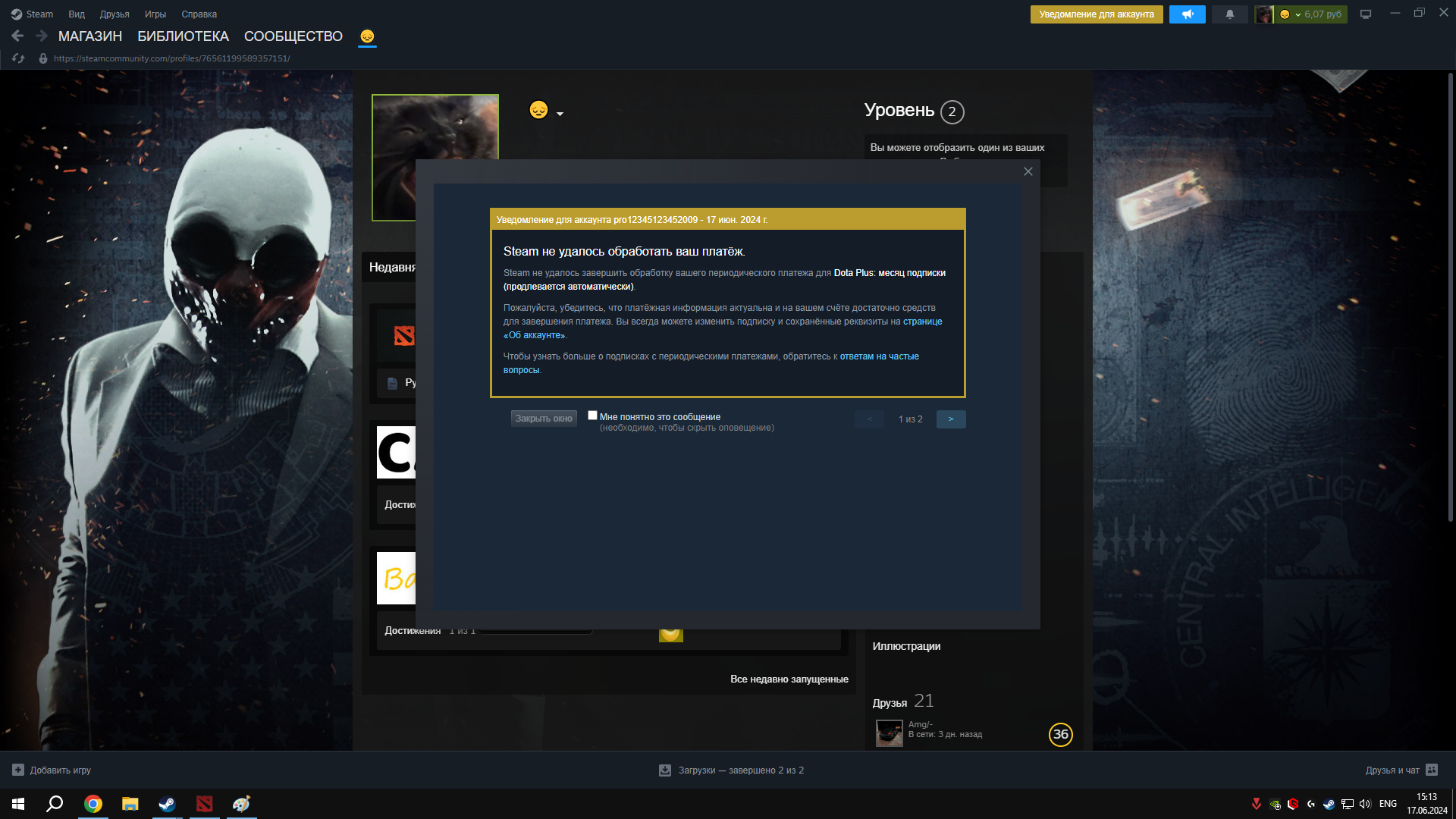Click the page vertical scrollbar
Viewport: 1456px width, 819px height.
point(1451,297)
